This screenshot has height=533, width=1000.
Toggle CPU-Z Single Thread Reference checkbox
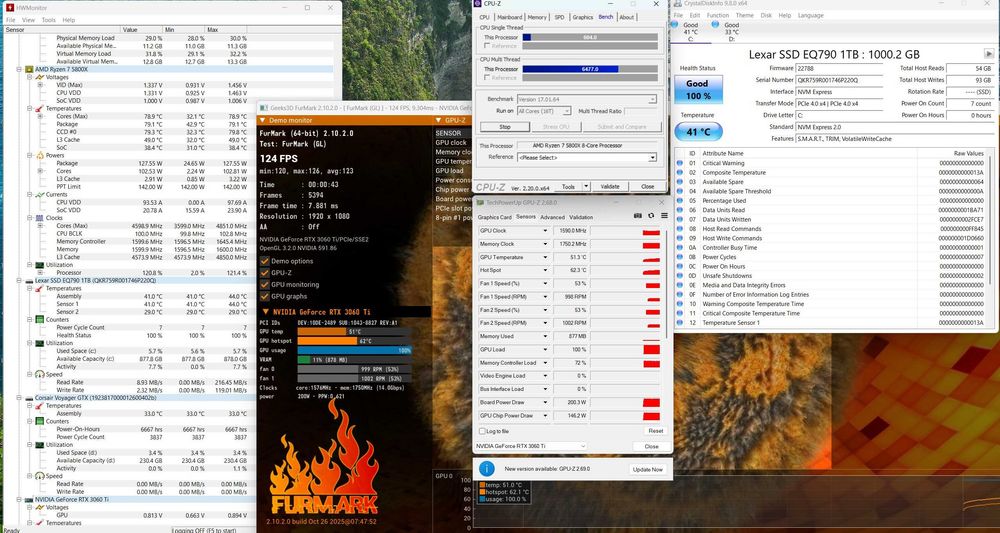tap(487, 46)
